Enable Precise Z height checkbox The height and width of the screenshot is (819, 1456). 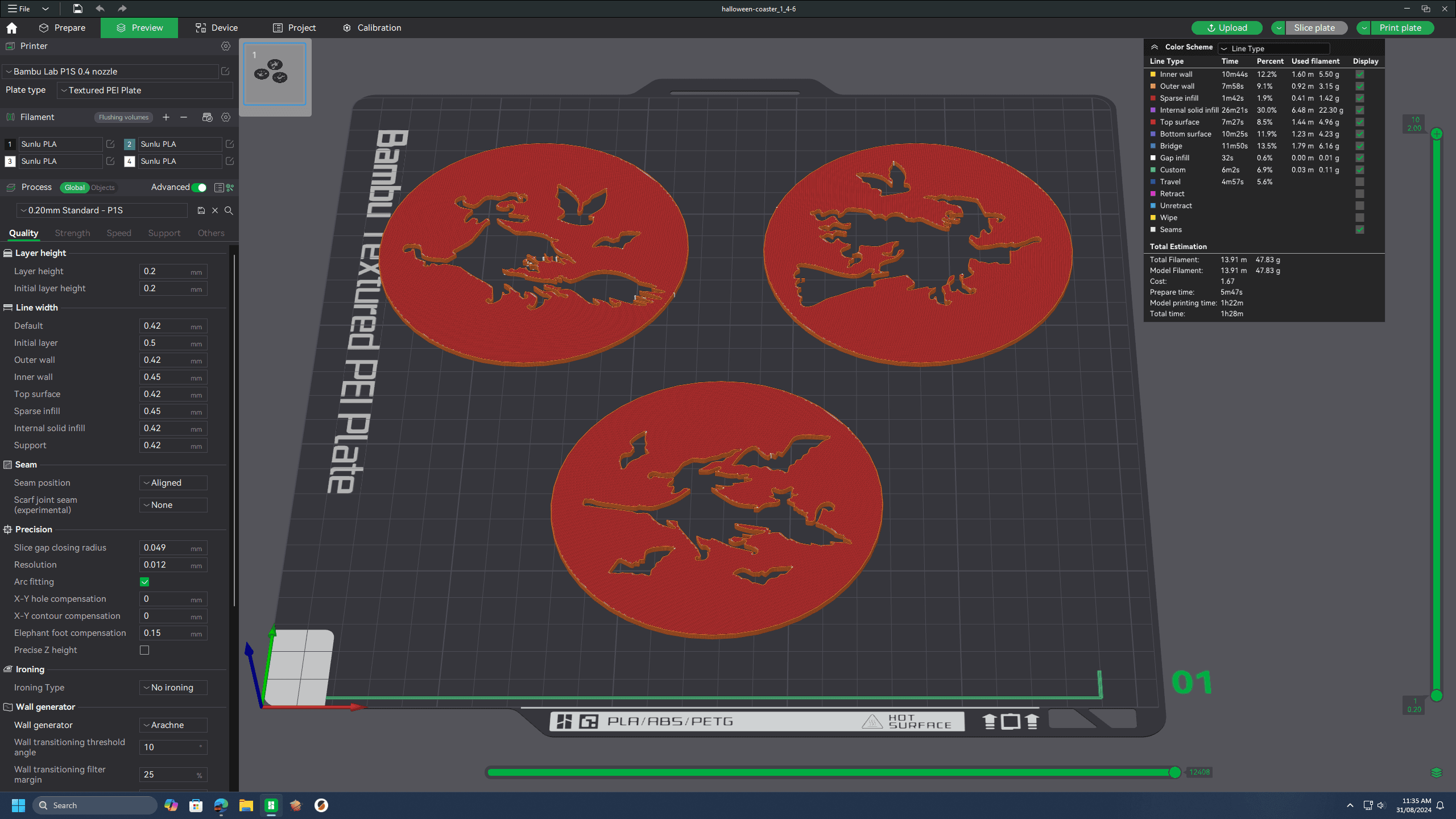(144, 650)
